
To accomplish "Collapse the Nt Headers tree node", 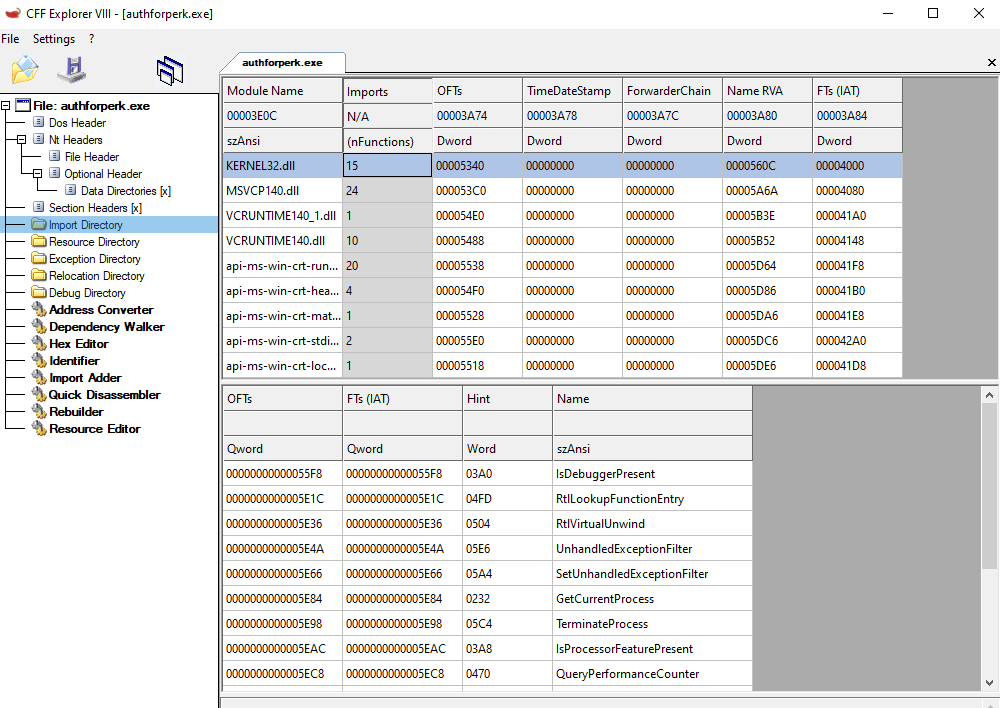I will click(x=22, y=140).
